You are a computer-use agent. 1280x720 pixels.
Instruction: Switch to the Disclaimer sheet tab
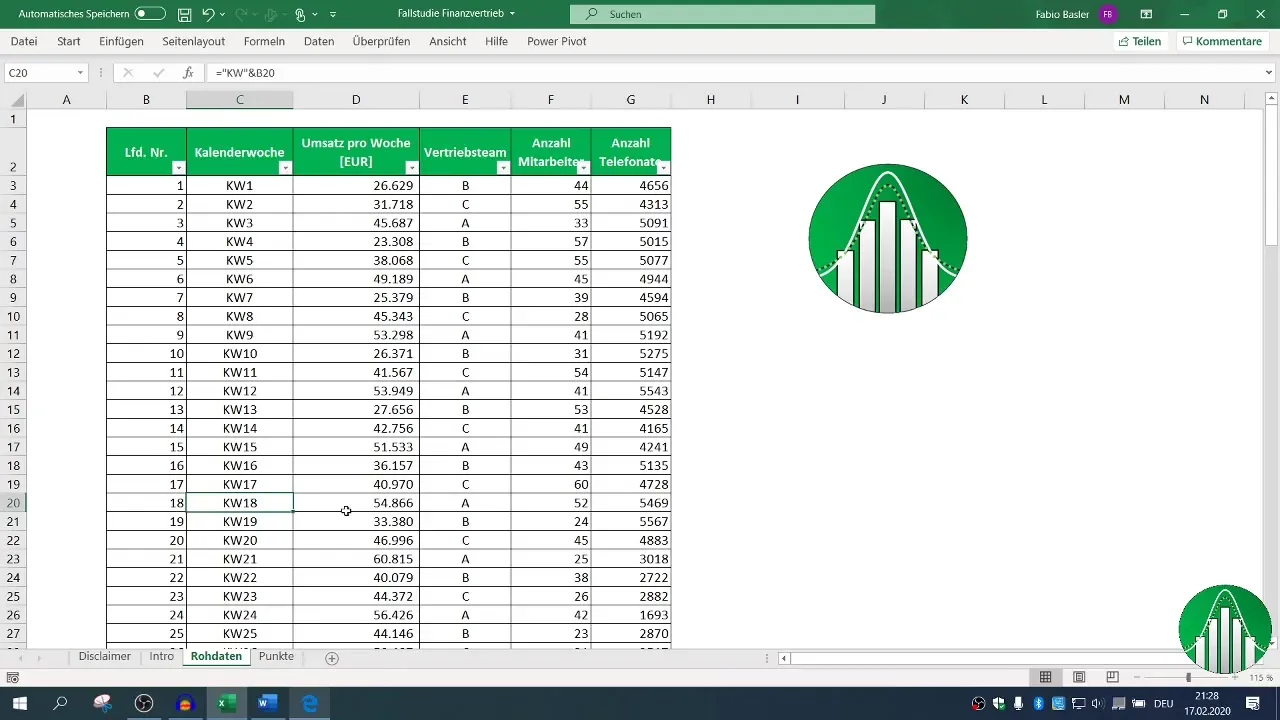point(105,656)
